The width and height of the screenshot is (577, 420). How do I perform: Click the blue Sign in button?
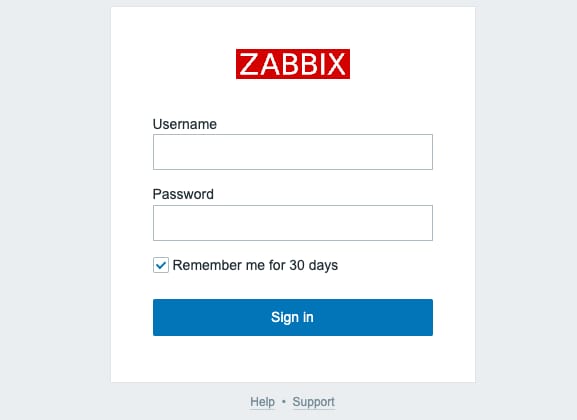[x=293, y=317]
